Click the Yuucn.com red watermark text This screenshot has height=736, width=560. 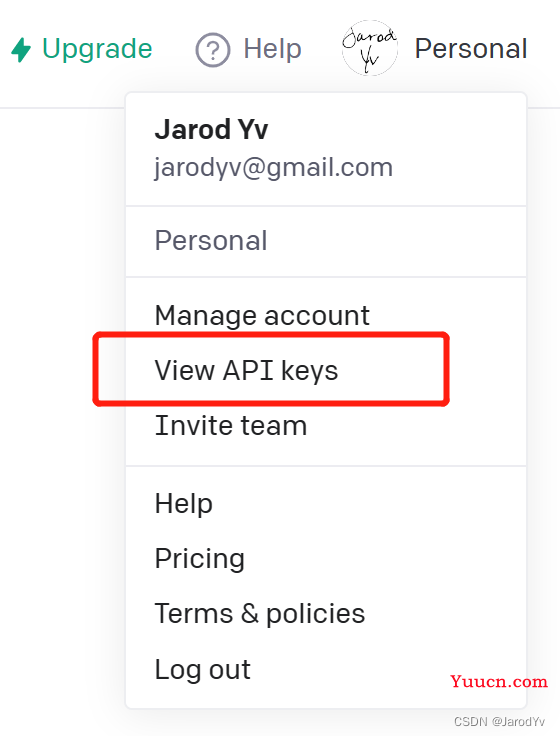(499, 681)
